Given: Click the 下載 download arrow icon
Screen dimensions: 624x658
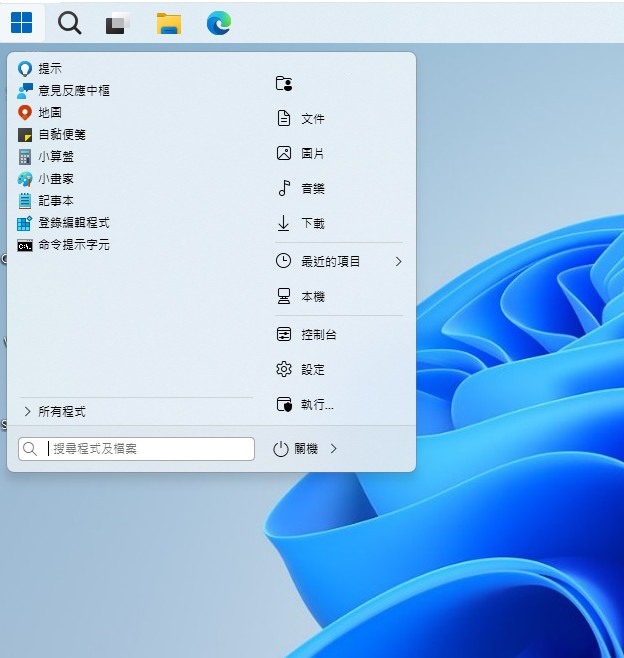Looking at the screenshot, I should [284, 223].
